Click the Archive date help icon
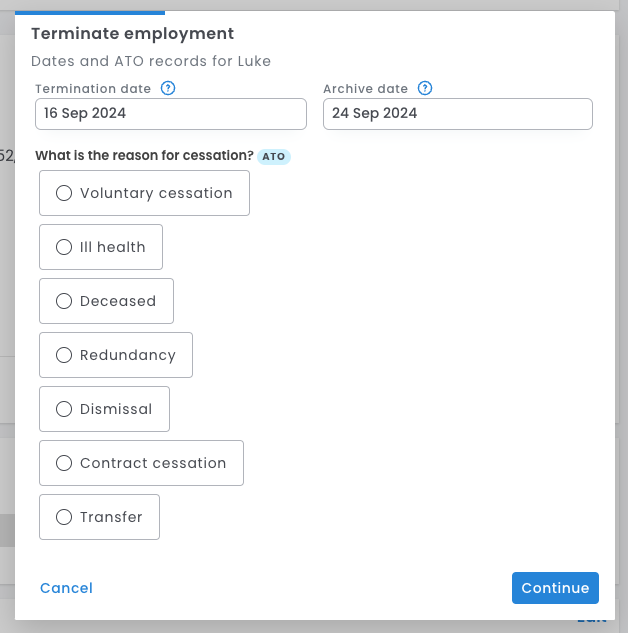The image size is (628, 633). click(425, 88)
